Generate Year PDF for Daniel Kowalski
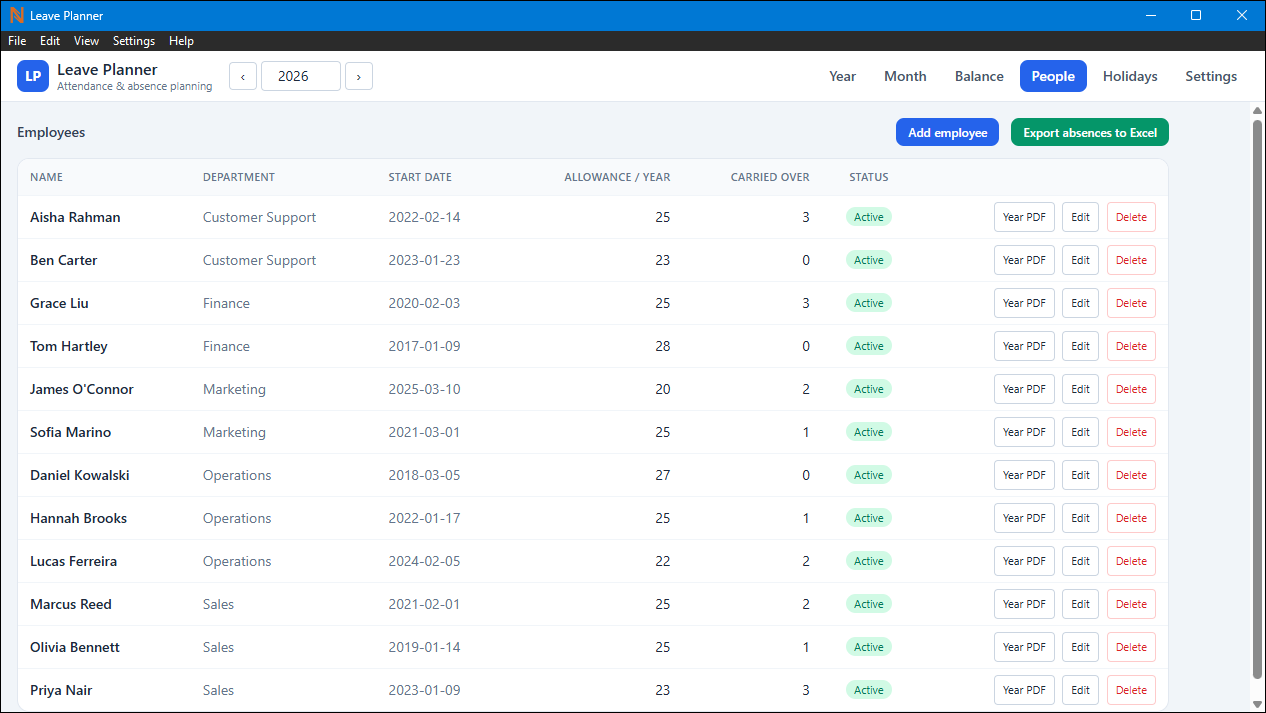1266x713 pixels. [x=1024, y=475]
